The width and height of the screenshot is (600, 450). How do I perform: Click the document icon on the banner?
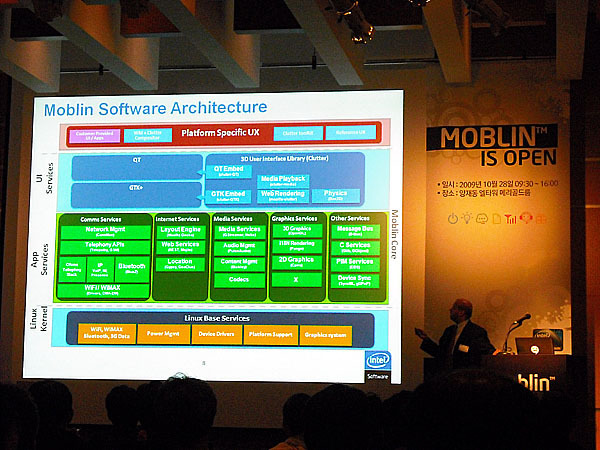(x=496, y=219)
